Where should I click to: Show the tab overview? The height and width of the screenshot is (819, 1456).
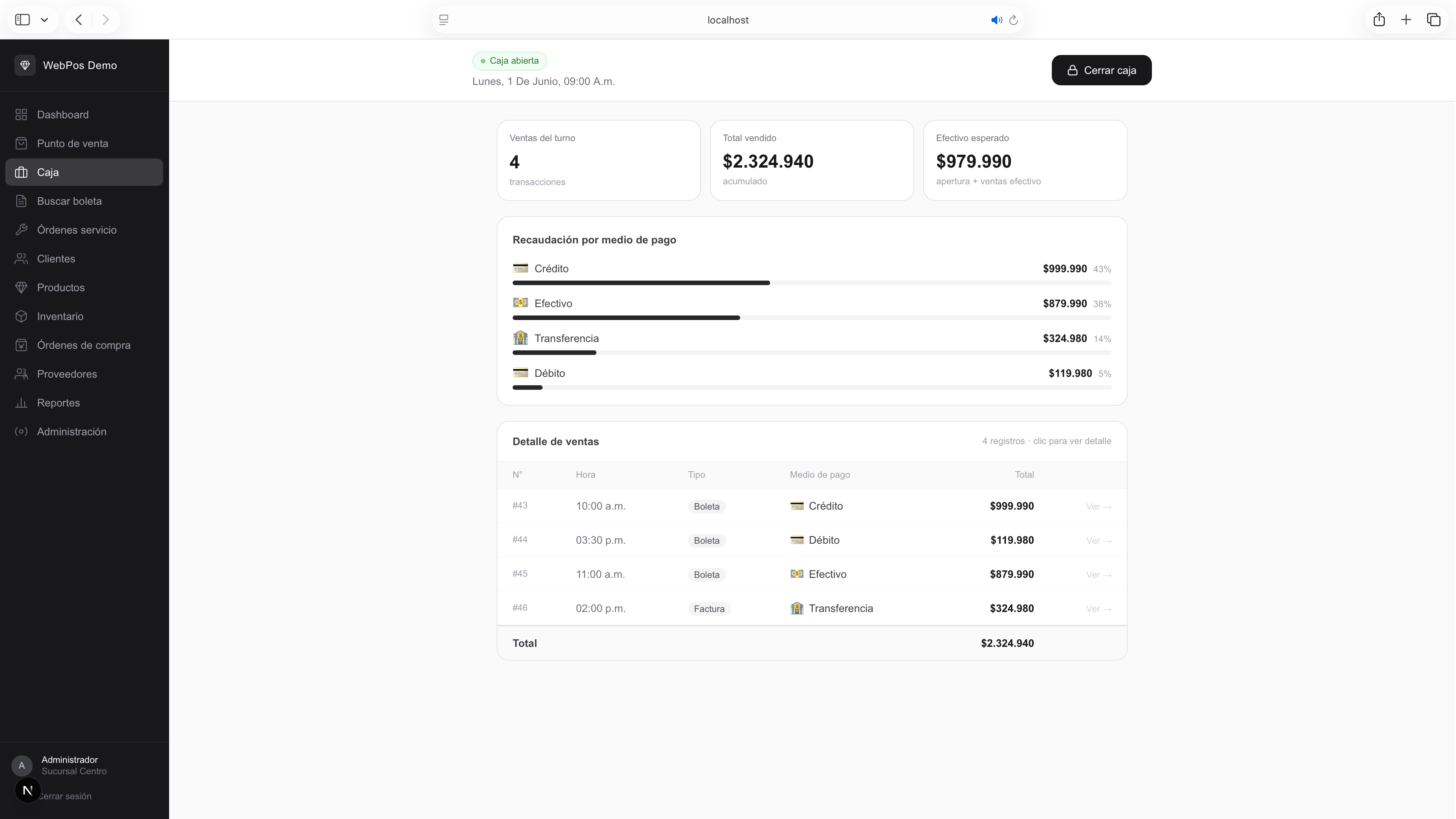(1433, 20)
